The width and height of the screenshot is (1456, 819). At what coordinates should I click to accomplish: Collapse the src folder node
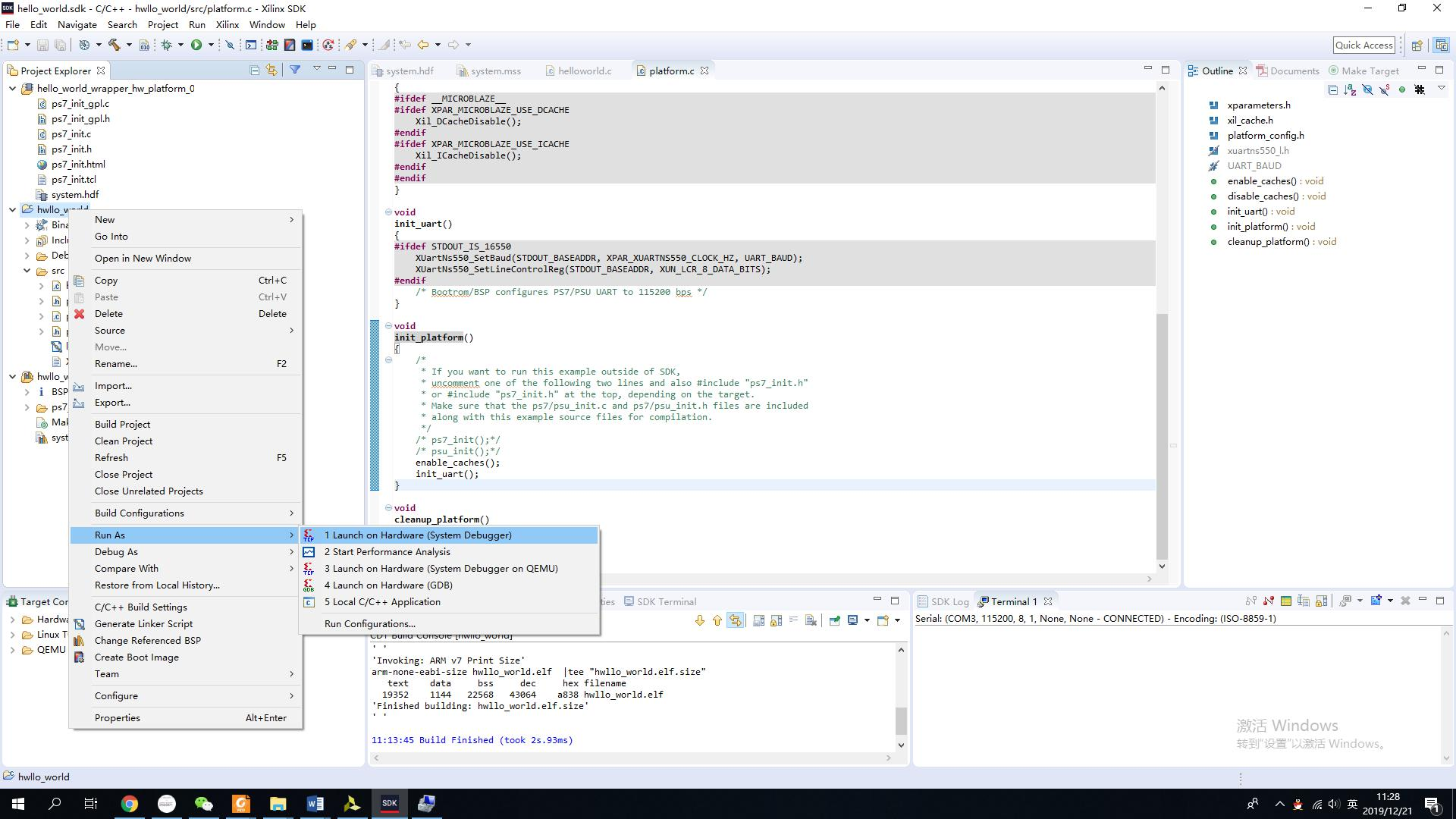pos(27,271)
